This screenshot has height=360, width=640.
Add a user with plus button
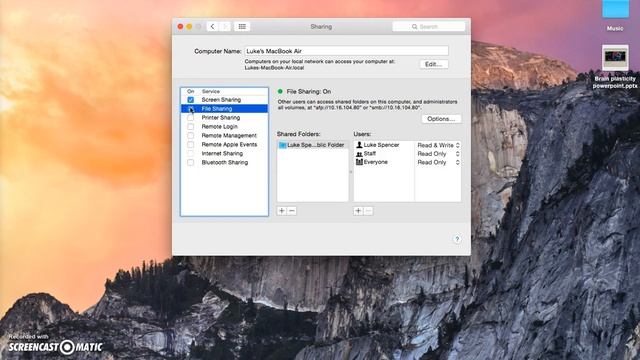358,211
